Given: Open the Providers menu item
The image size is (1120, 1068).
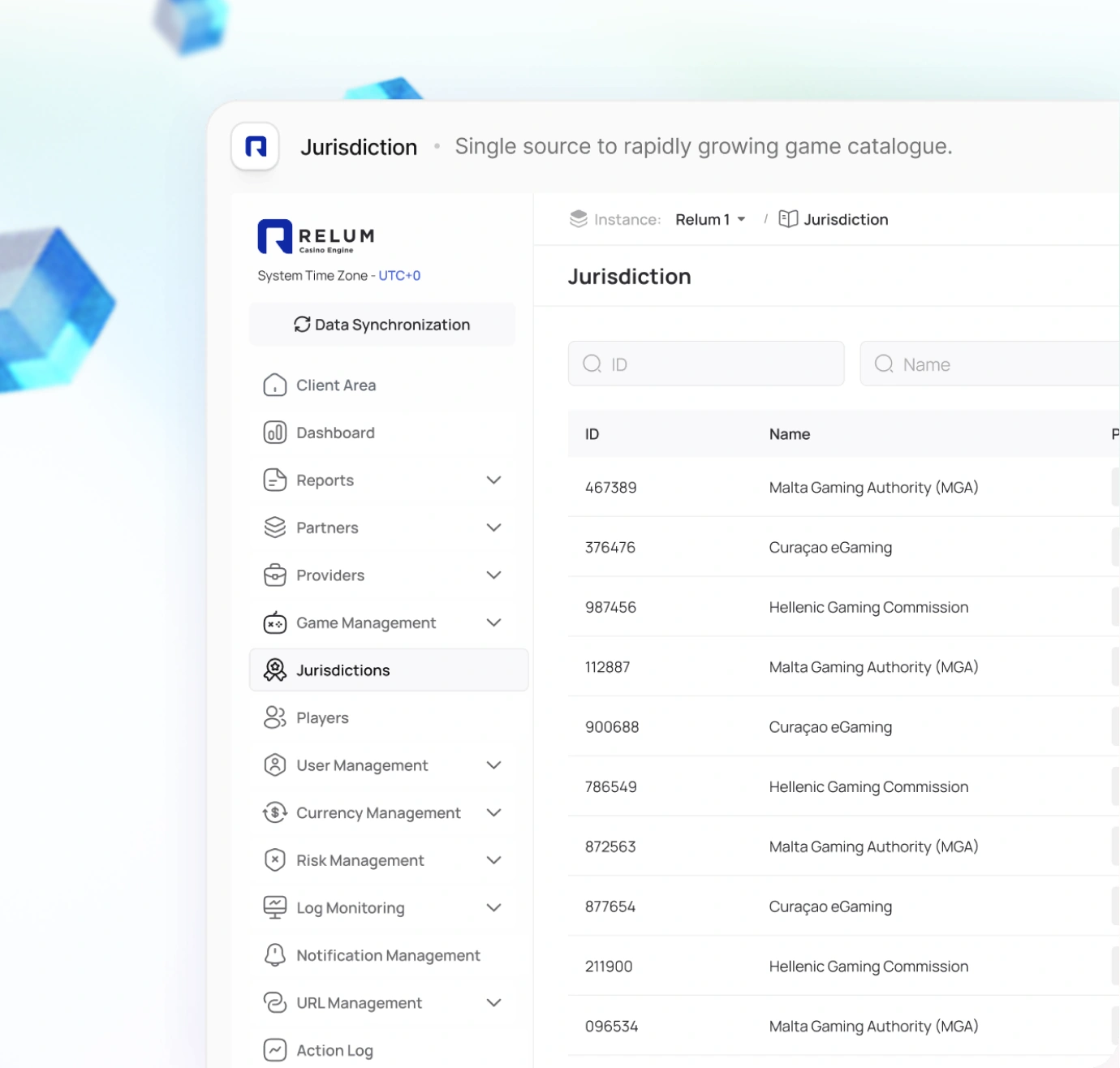Looking at the screenshot, I should [382, 575].
